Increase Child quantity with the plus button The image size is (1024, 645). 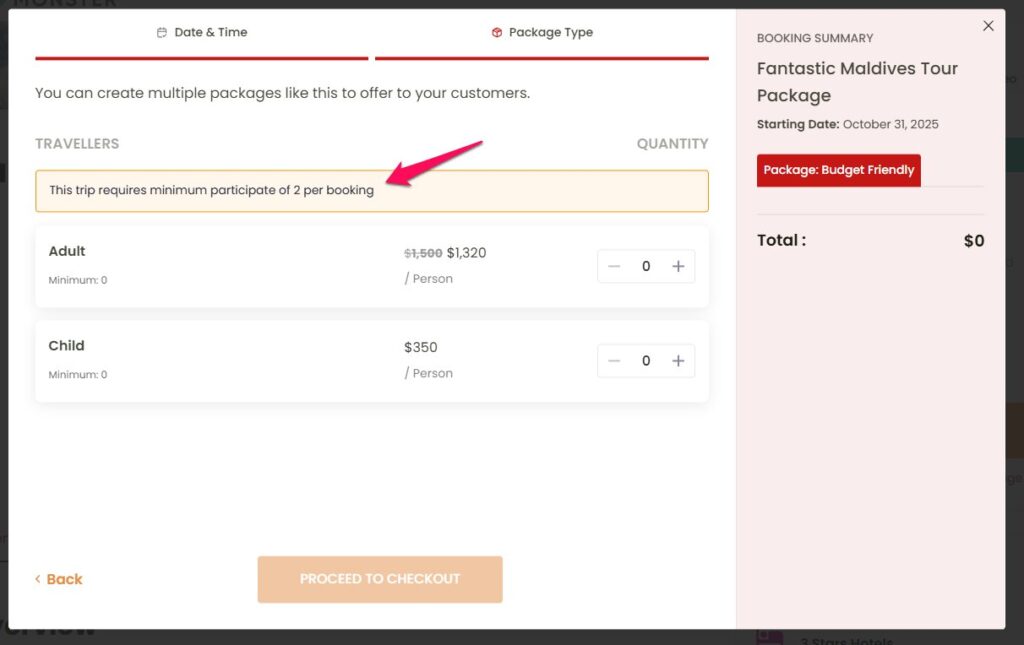click(678, 361)
